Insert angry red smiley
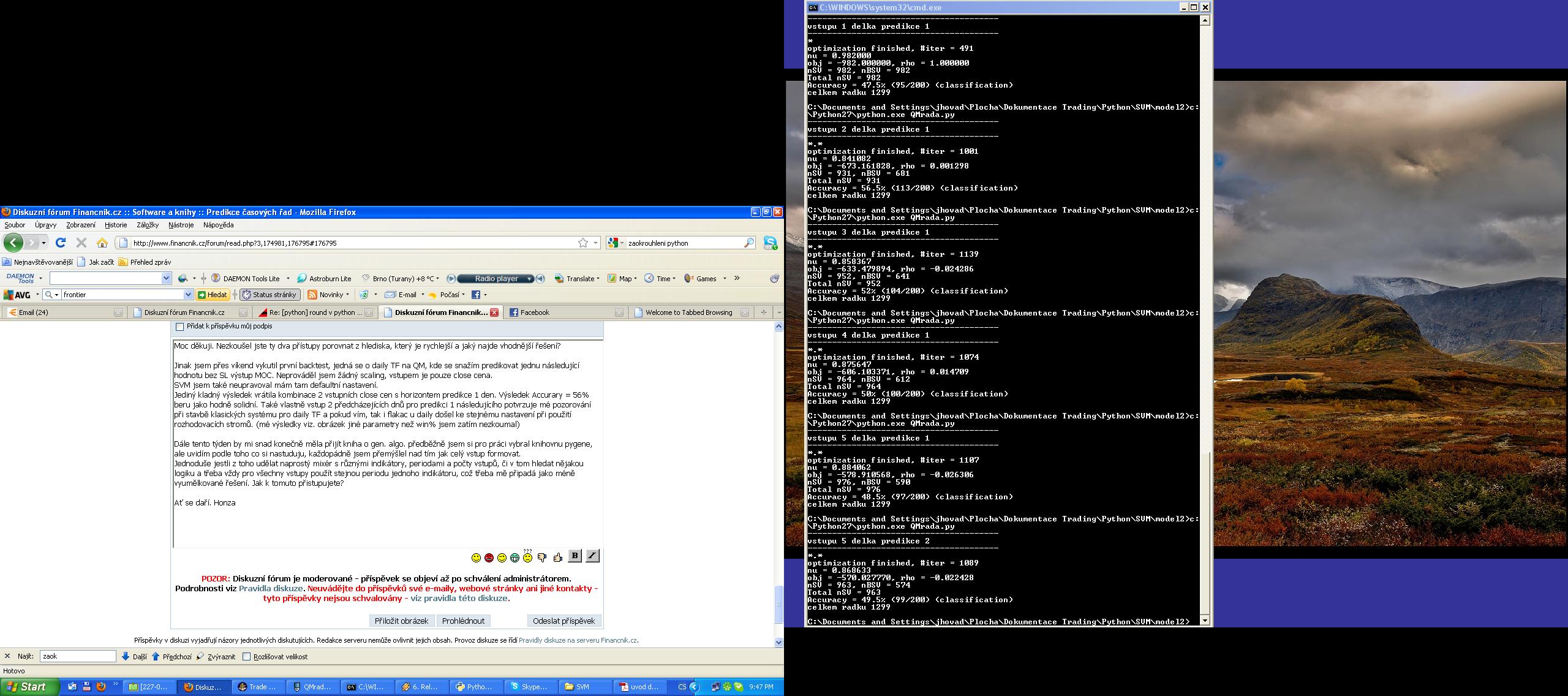This screenshot has height=696, width=1568. tap(489, 558)
